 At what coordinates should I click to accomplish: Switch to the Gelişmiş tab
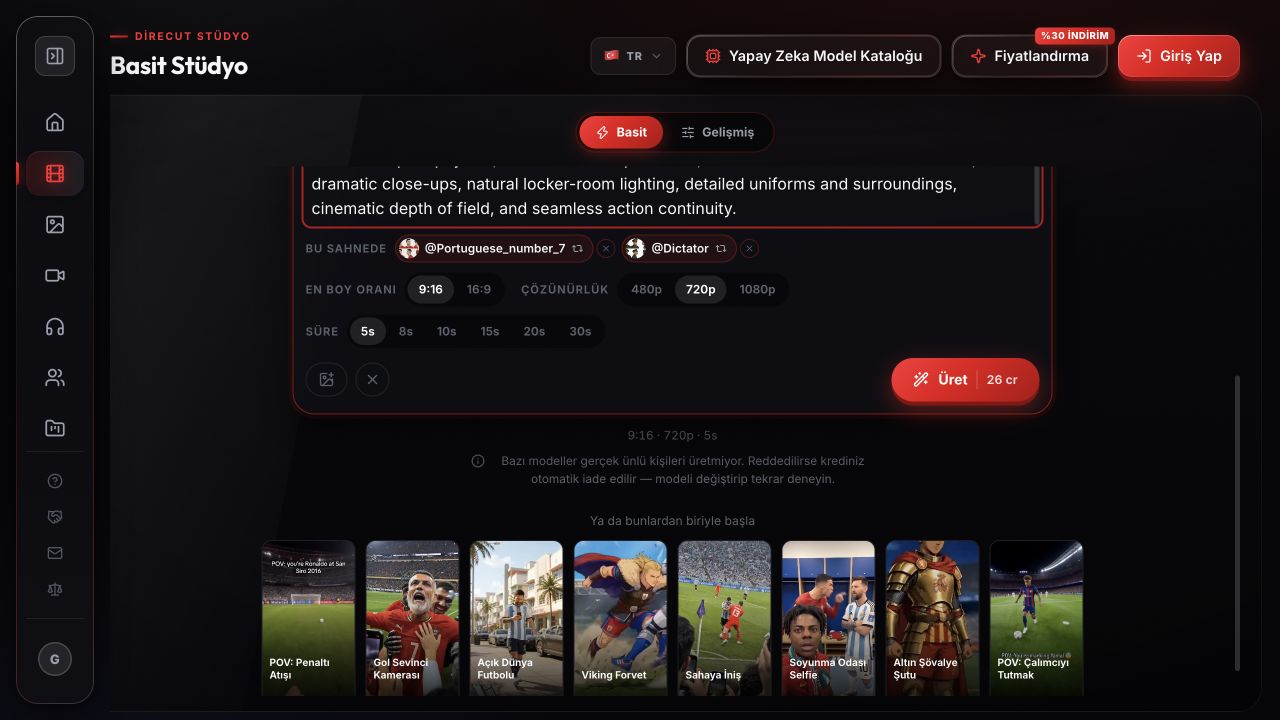pos(717,132)
